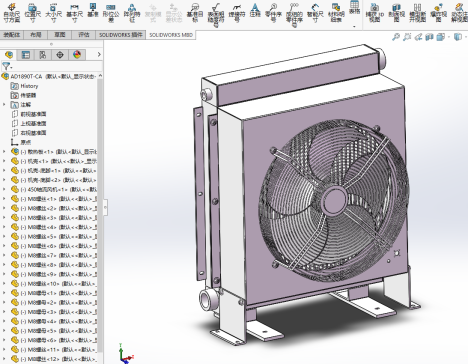Choose the 基本尺寸 basic dimension tool

click(74, 12)
